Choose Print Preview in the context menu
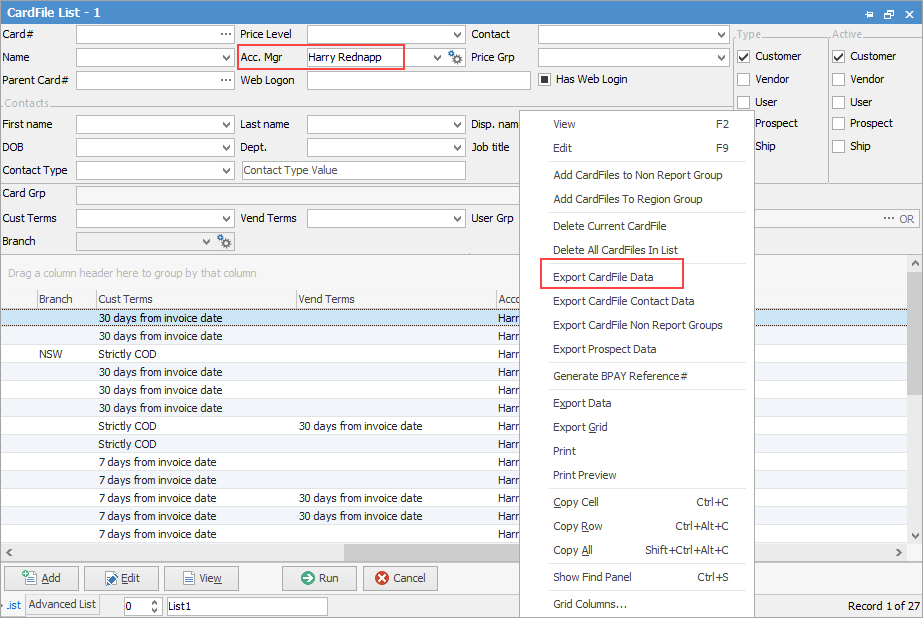The width and height of the screenshot is (923, 618). pos(584,475)
